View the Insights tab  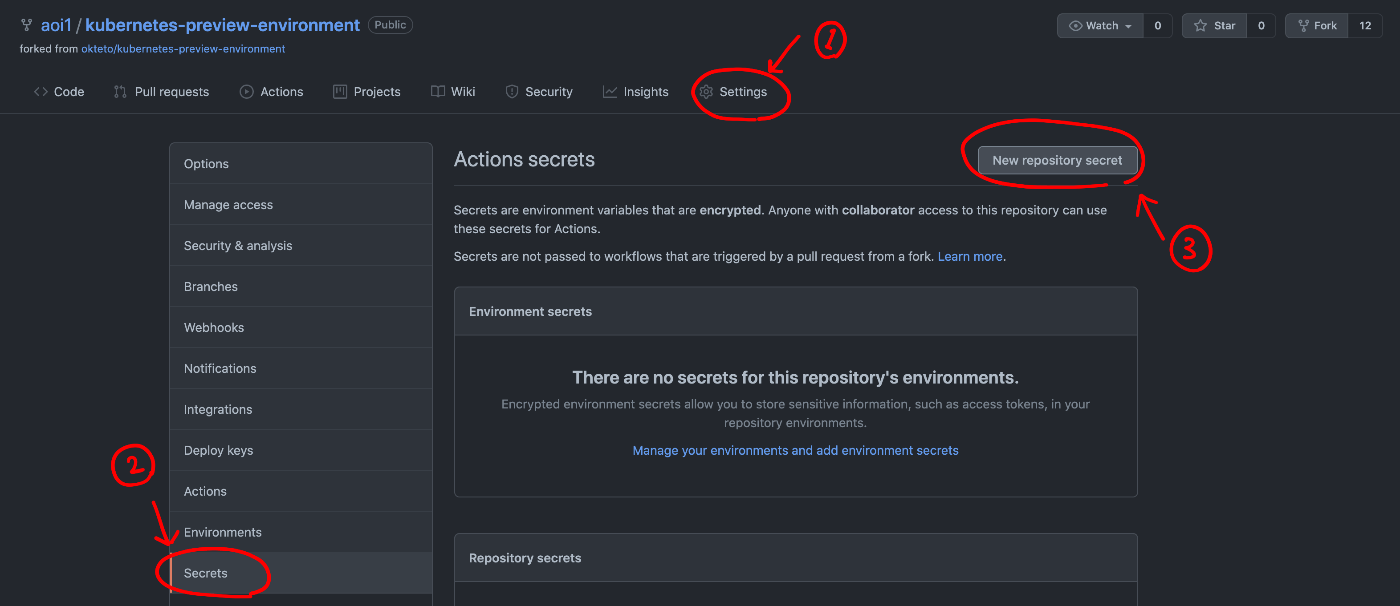(x=635, y=91)
